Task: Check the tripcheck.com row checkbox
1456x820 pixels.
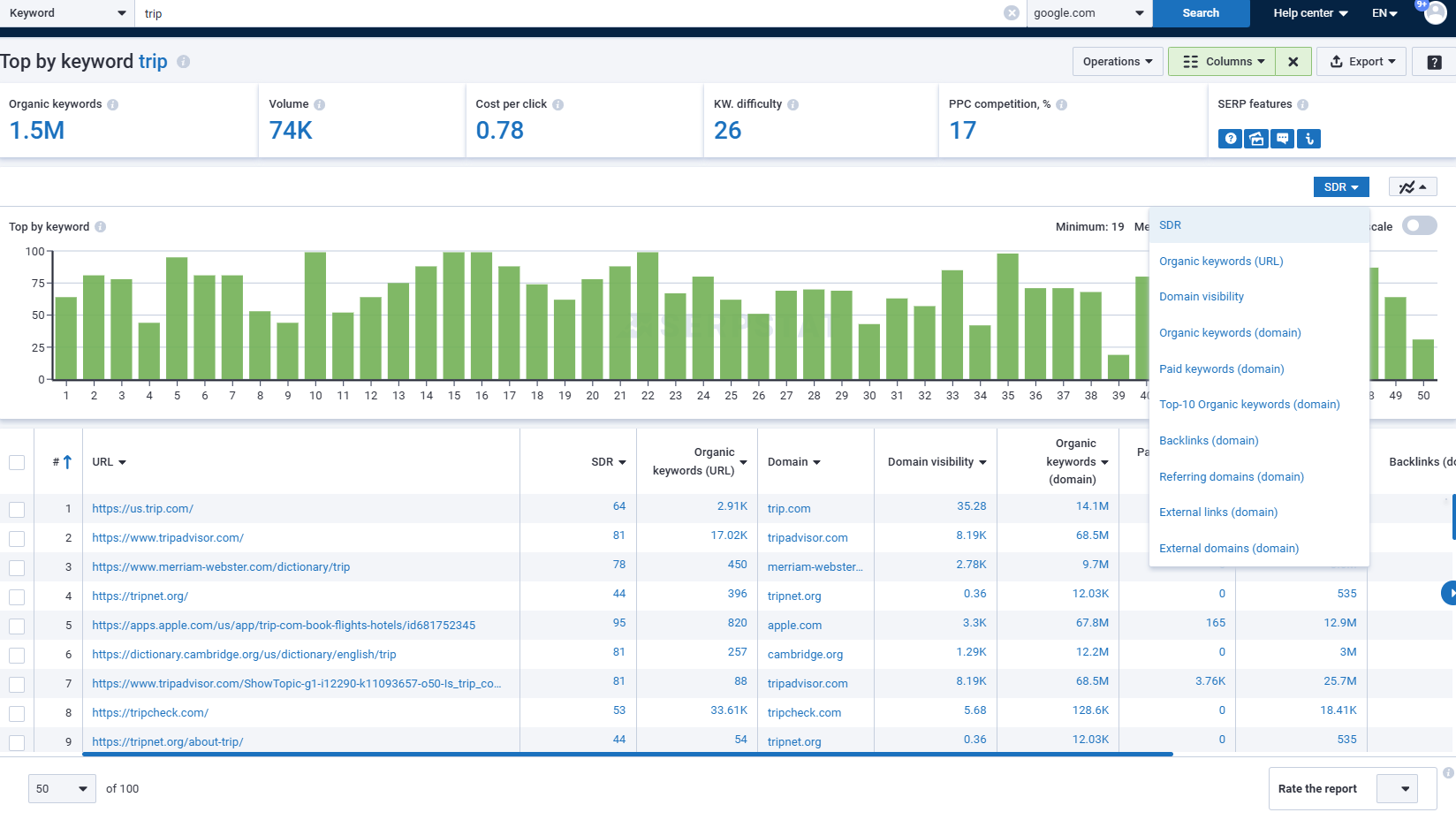Action: pos(17,713)
